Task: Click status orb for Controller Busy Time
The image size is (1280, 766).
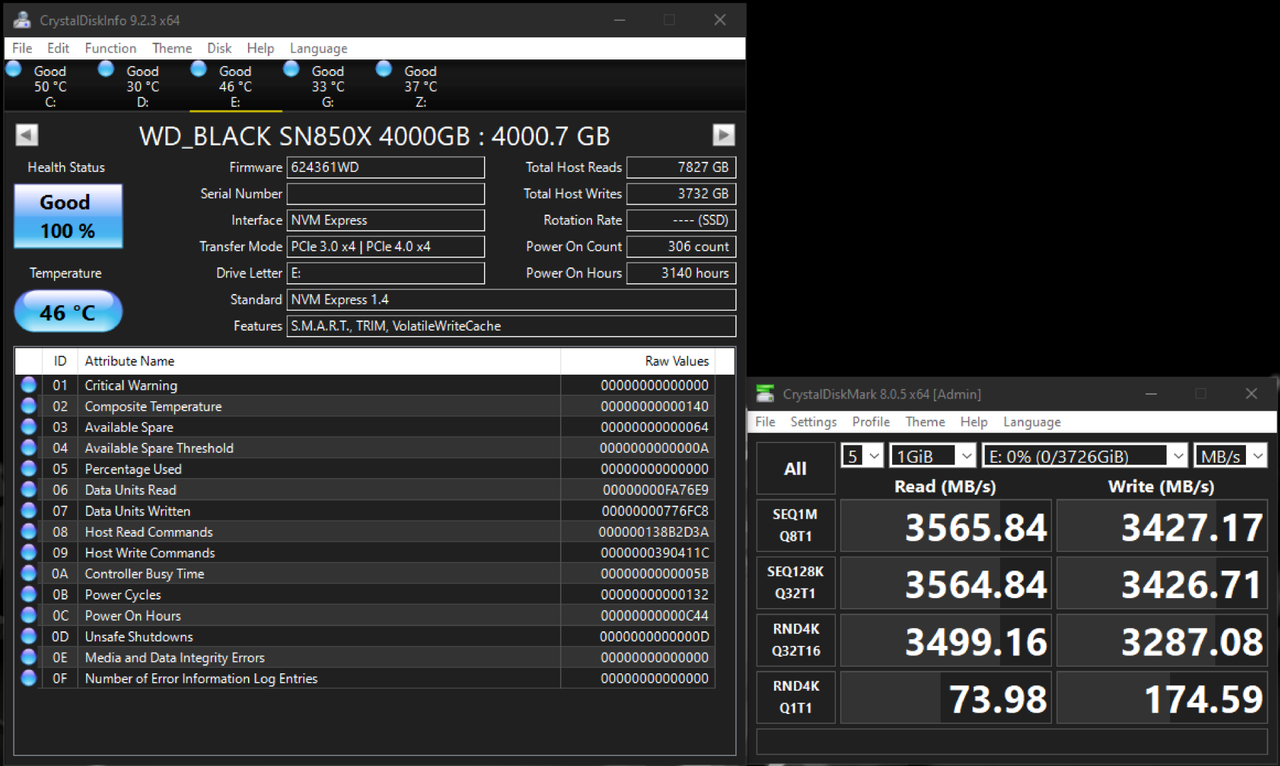Action: coord(29,574)
